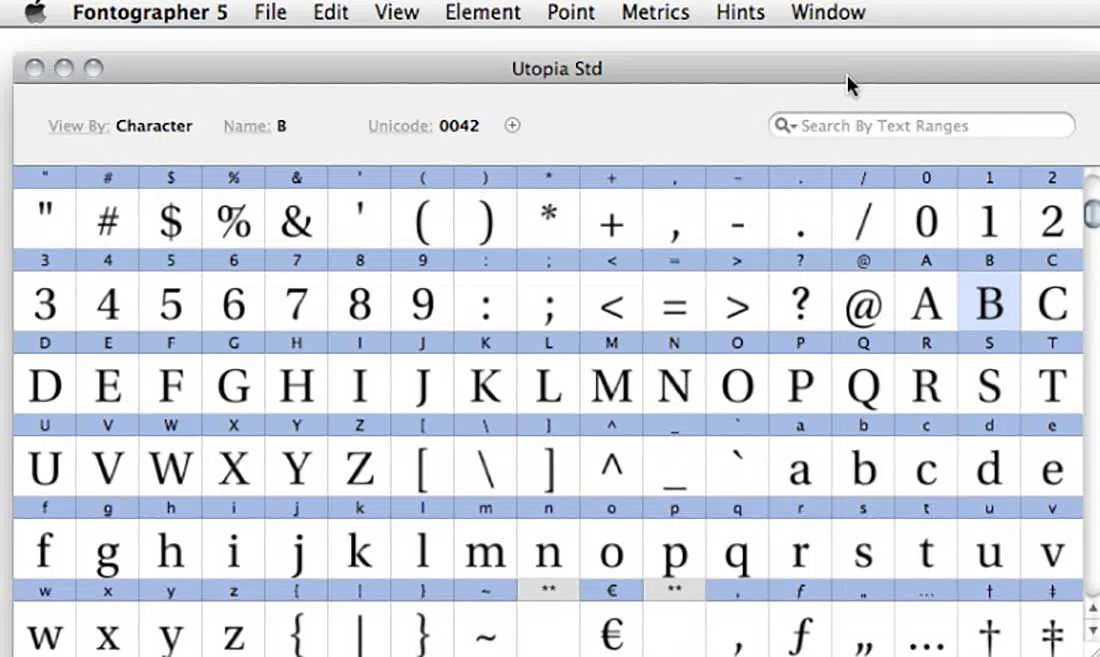This screenshot has height=657, width=1100.
Task: Open the Apple menu
Action: [35, 13]
